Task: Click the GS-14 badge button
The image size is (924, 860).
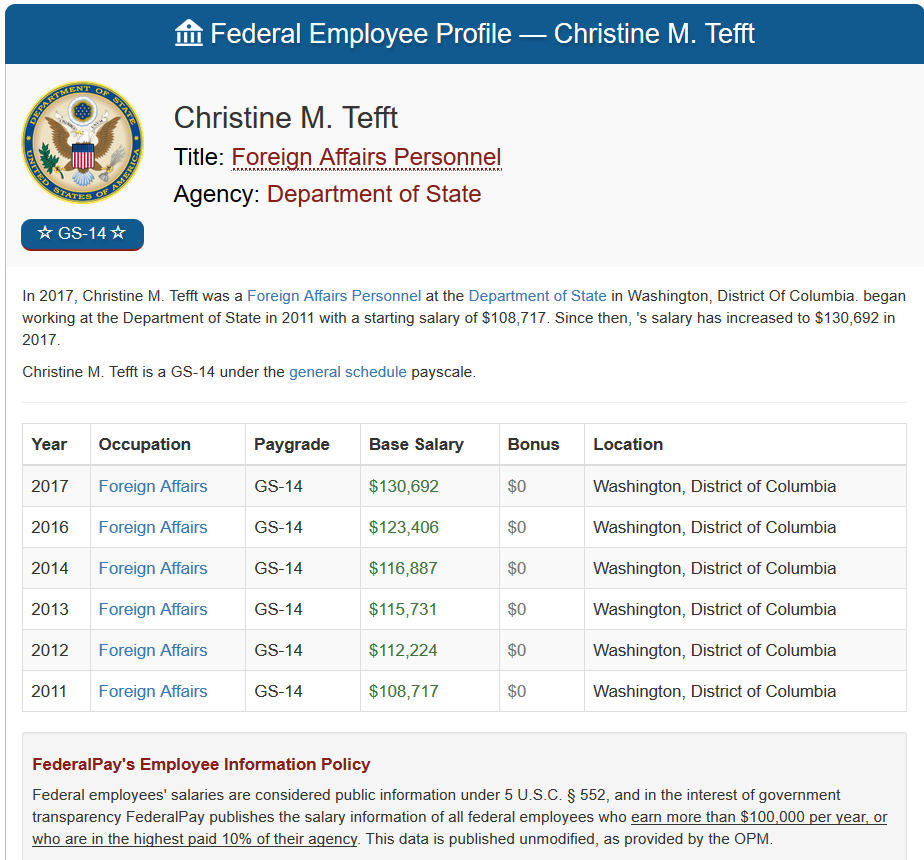Action: pyautogui.click(x=82, y=234)
